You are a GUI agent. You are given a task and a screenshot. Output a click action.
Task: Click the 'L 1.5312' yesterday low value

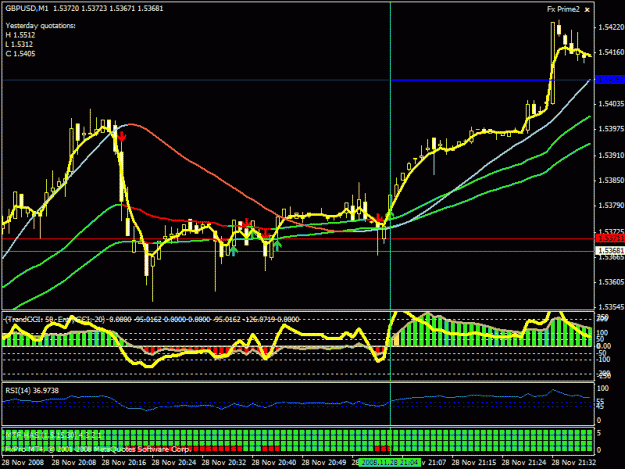(19, 44)
